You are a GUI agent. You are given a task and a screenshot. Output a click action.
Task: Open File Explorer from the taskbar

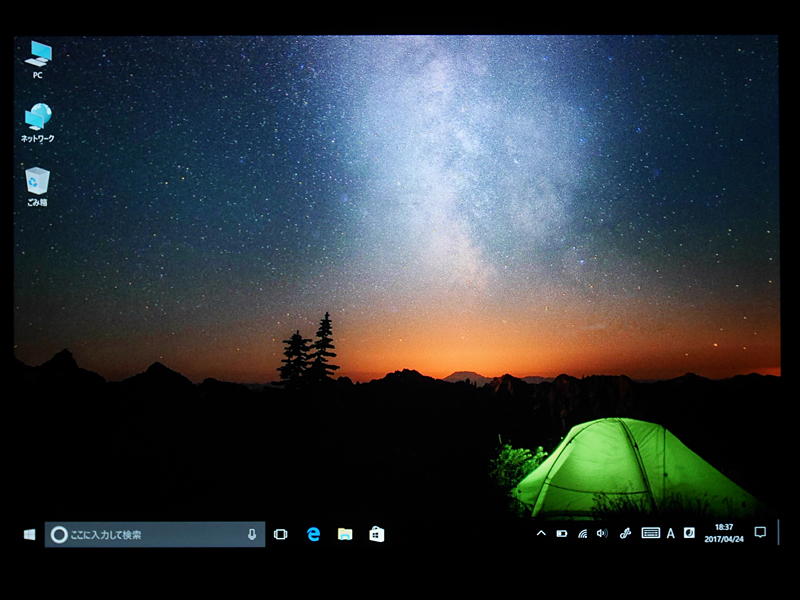point(345,534)
